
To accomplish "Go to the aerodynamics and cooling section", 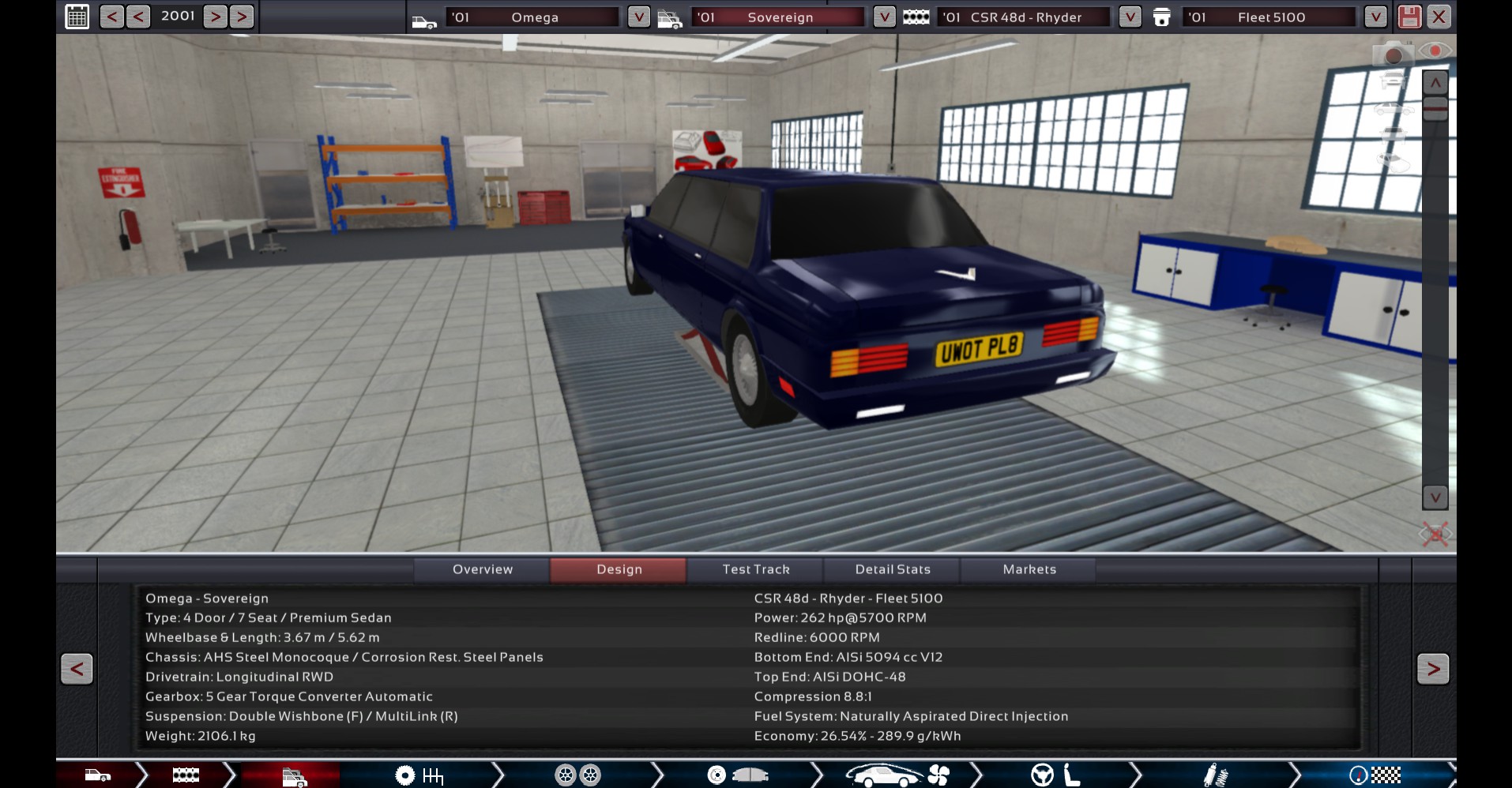I will [x=897, y=775].
